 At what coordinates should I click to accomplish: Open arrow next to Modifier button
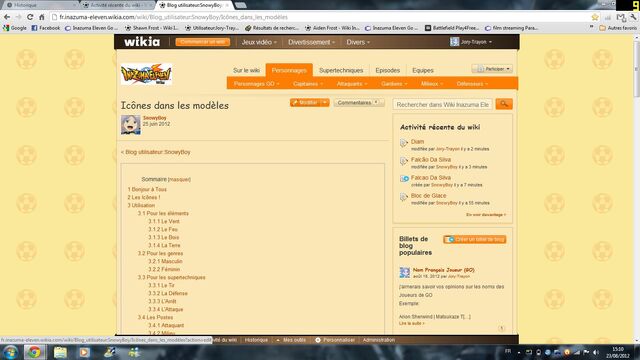tap(325, 102)
